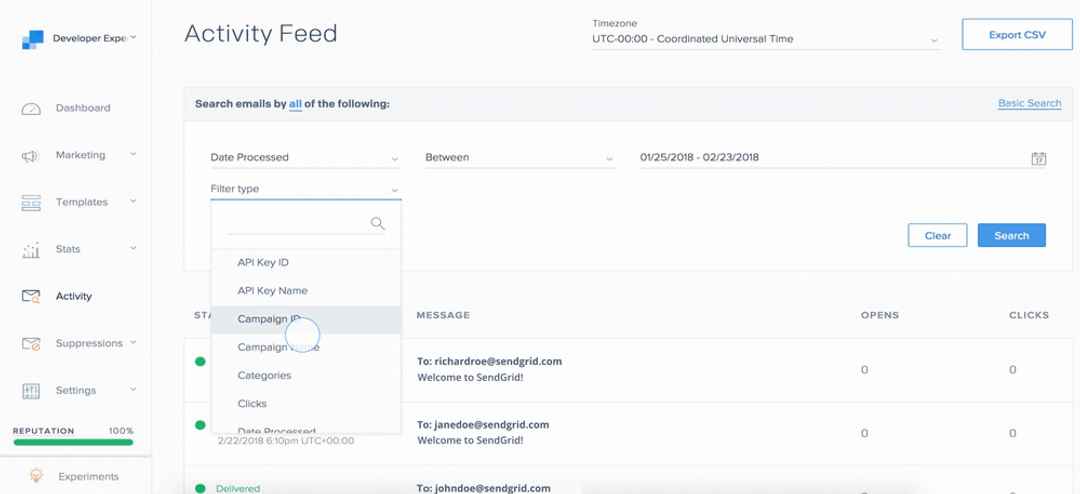
Task: Expand the Stats submenu chevron
Action: [133, 247]
